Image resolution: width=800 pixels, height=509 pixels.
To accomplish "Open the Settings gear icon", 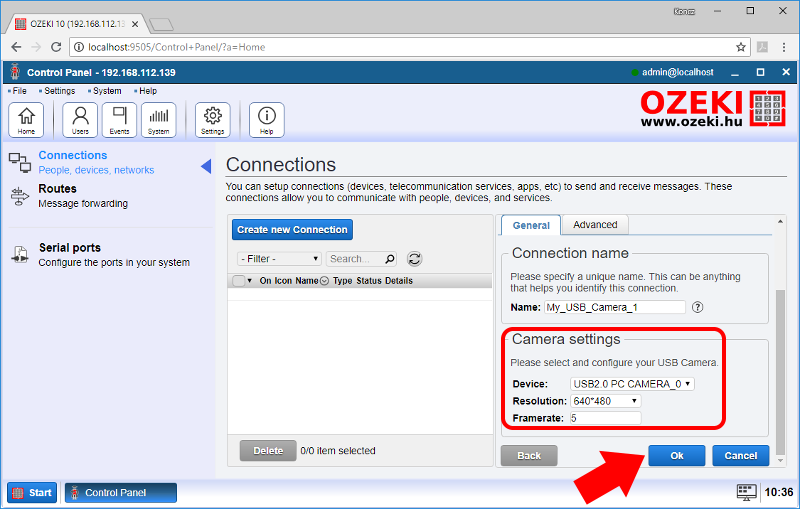I will click(x=212, y=119).
